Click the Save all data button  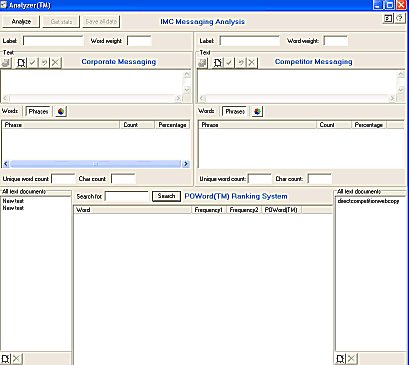point(101,22)
